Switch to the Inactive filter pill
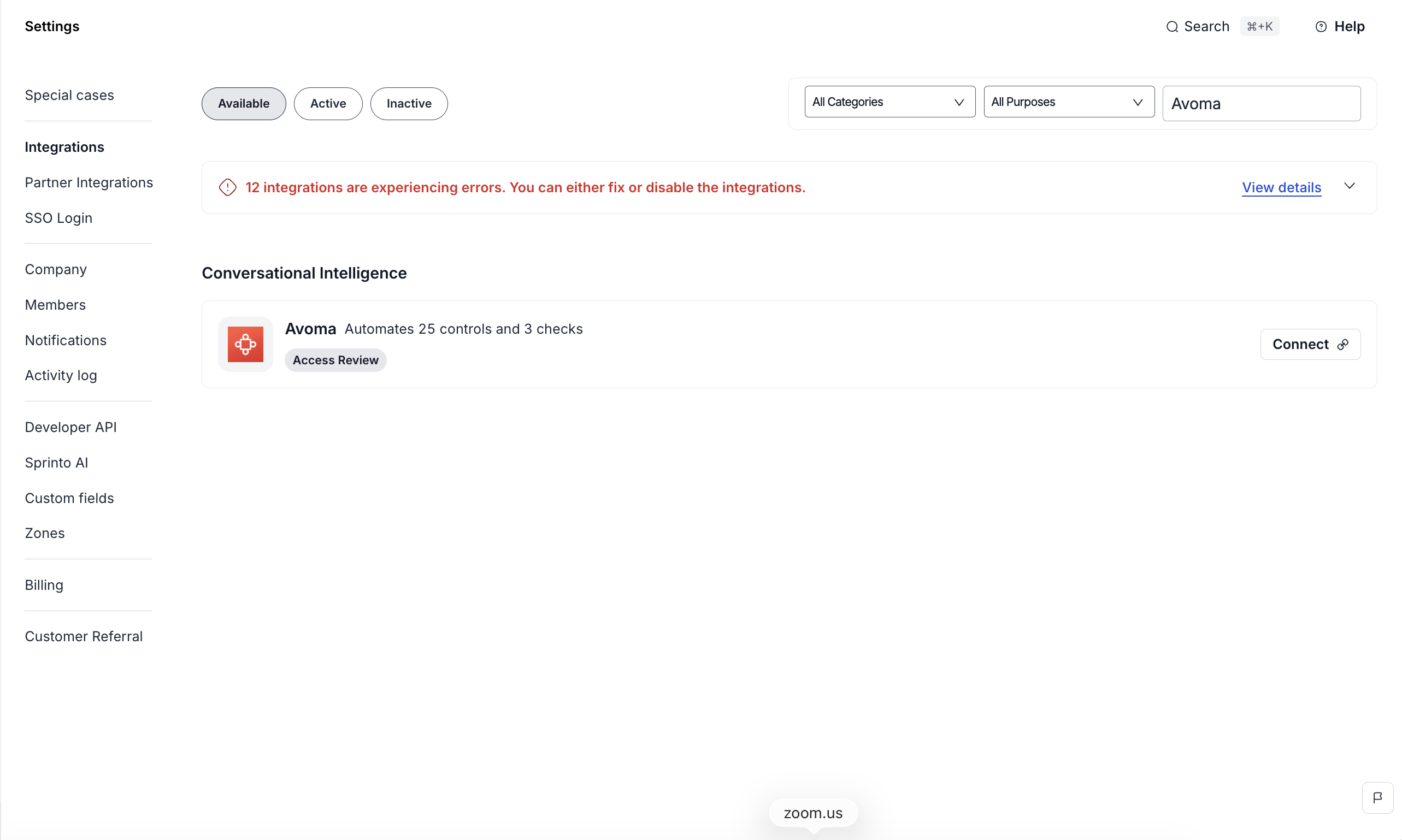Image resolution: width=1402 pixels, height=840 pixels. click(x=409, y=104)
